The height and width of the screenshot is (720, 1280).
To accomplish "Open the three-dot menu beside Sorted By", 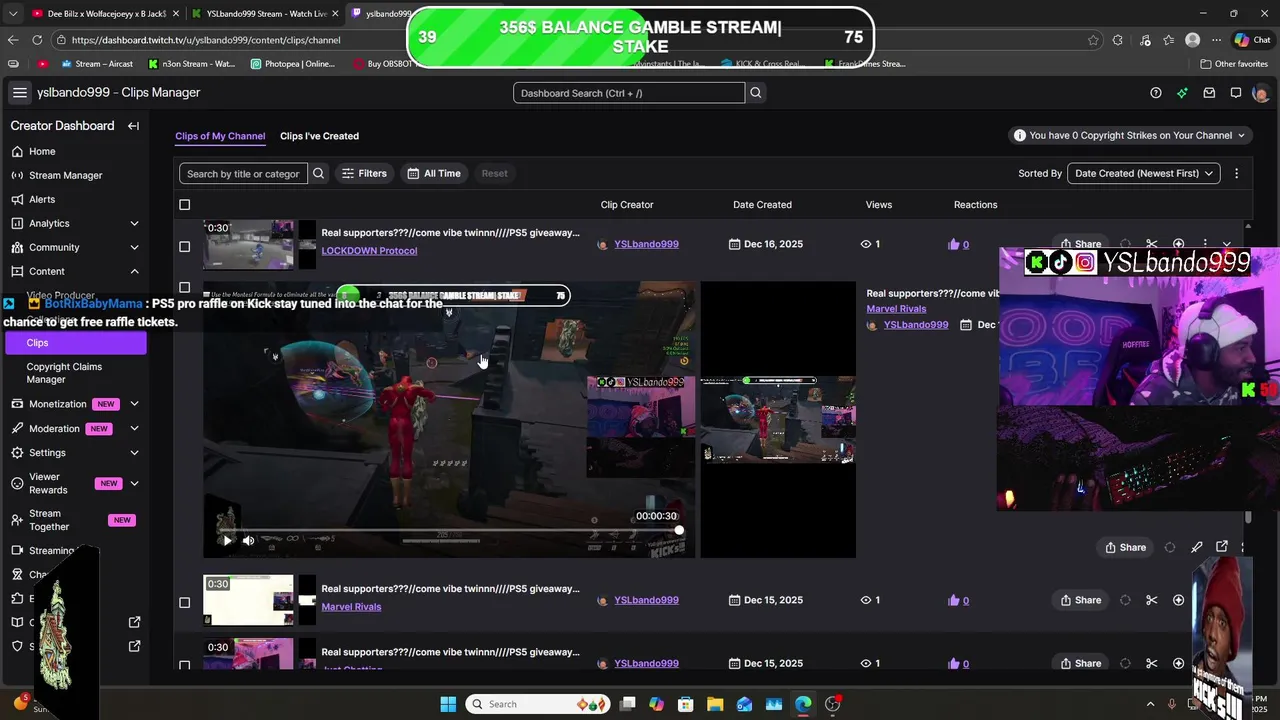I will (1236, 173).
